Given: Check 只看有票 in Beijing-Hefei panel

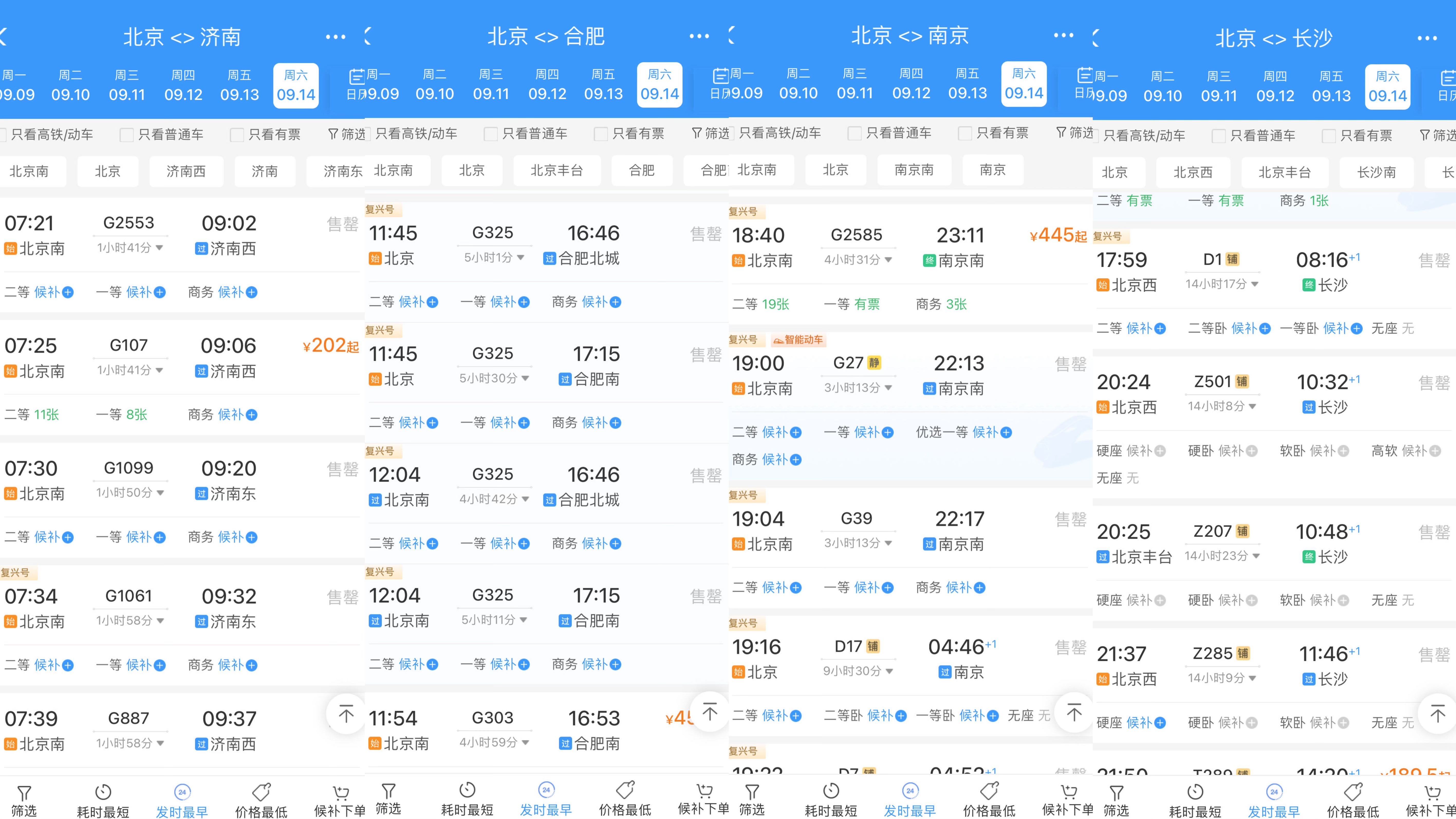Looking at the screenshot, I should pyautogui.click(x=601, y=133).
